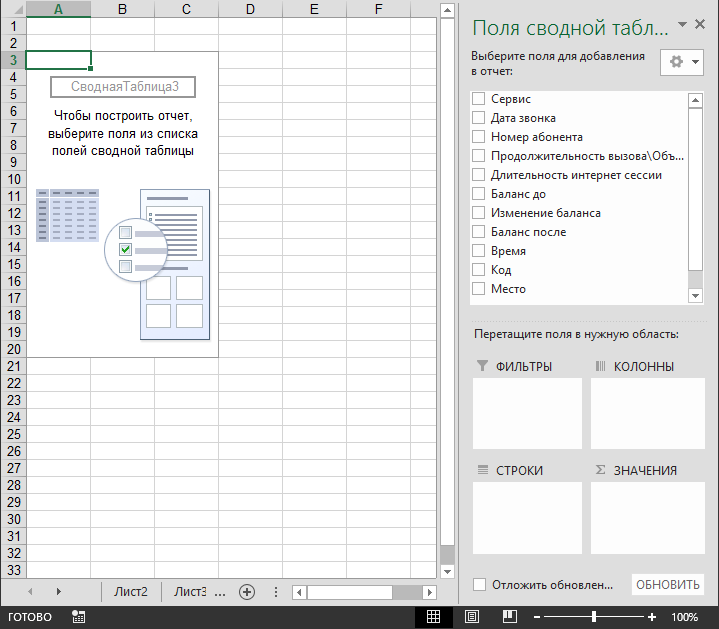Open zoom dialog via 100% label
Viewport: 719px width, 629px height.
coord(685,617)
